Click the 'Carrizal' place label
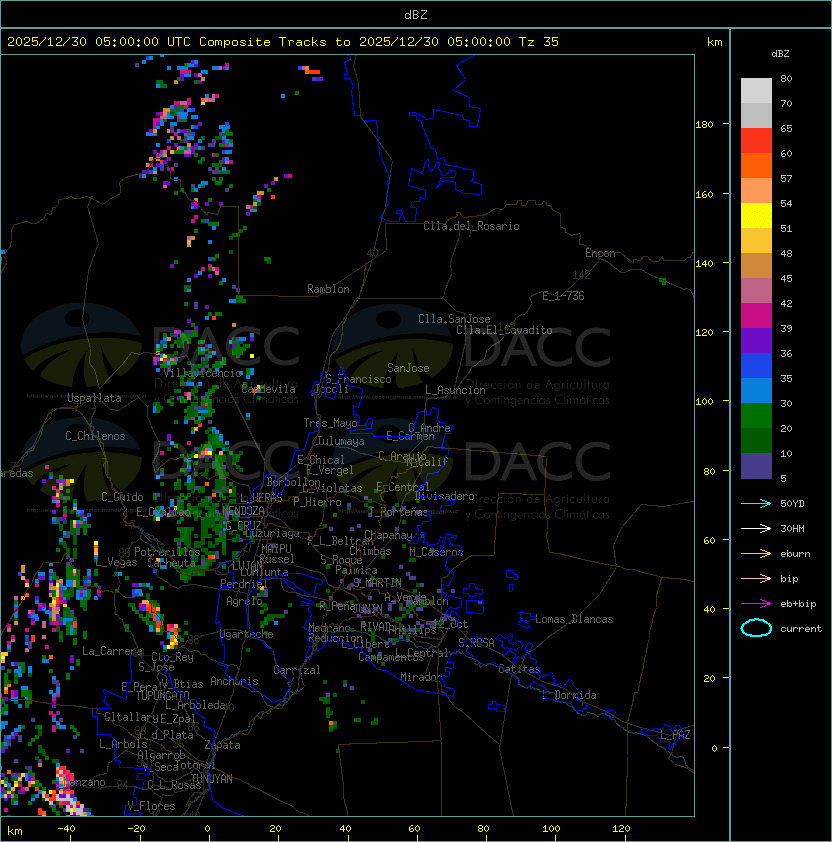The image size is (832, 842). coord(296,670)
